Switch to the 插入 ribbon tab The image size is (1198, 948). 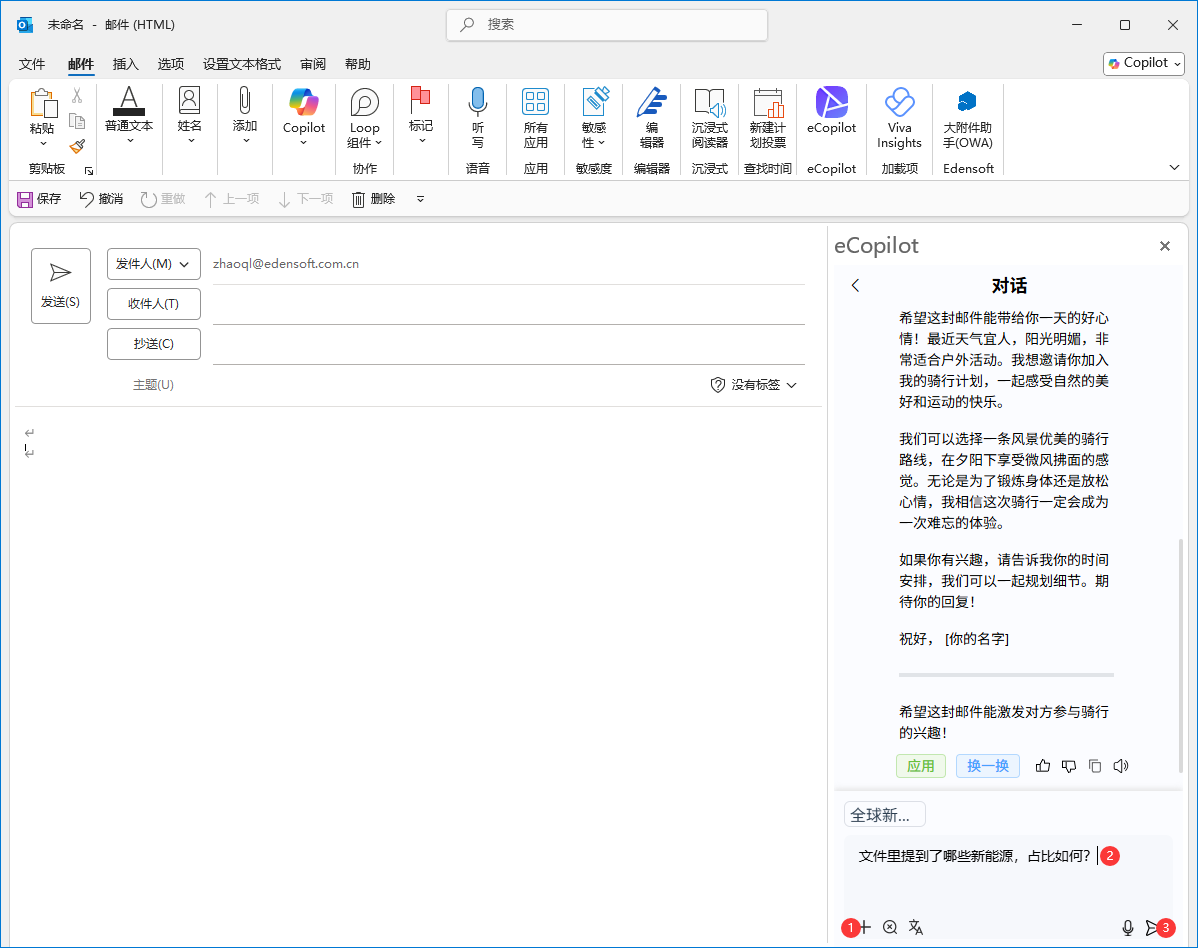(x=125, y=63)
